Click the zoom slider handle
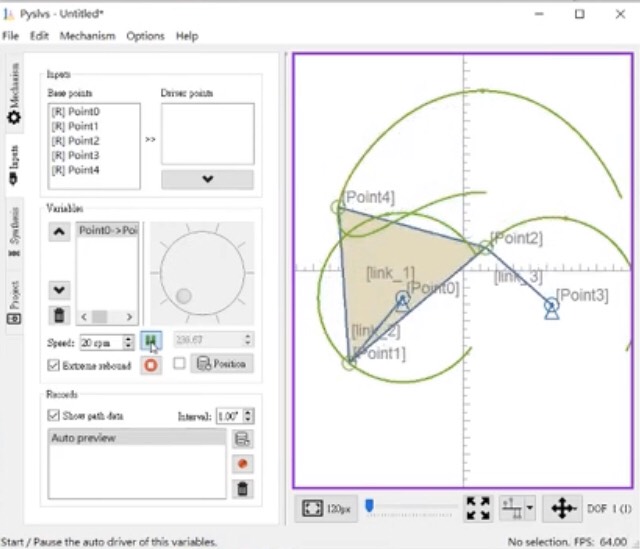This screenshot has height=549, width=640. tap(369, 507)
